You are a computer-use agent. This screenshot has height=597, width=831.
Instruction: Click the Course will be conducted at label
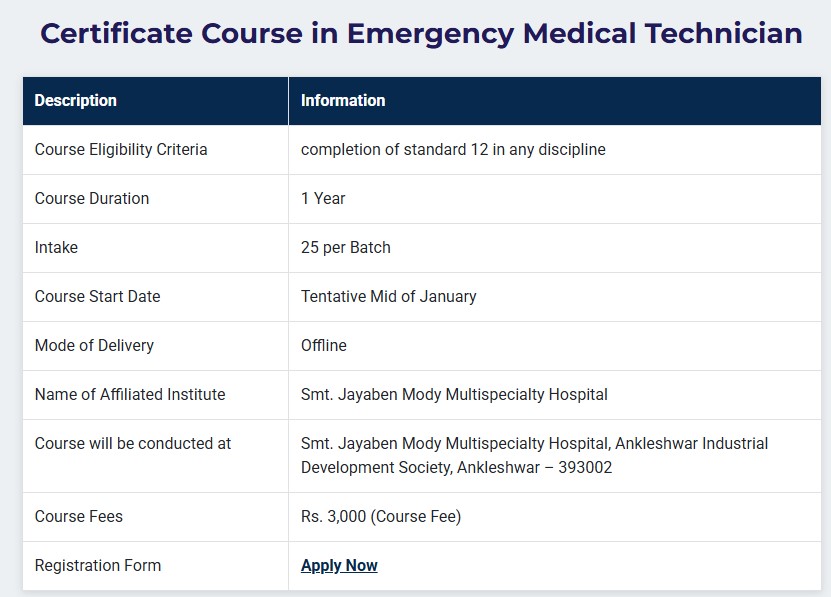click(x=133, y=443)
